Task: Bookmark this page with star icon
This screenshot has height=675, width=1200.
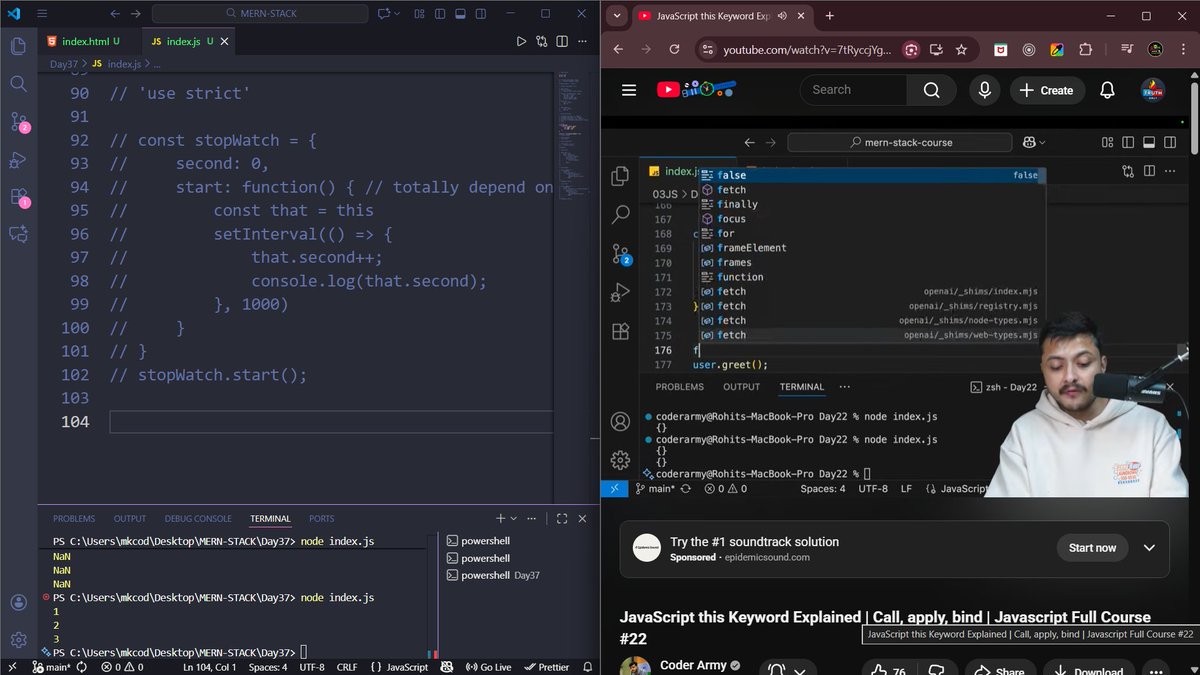Action: click(x=961, y=49)
